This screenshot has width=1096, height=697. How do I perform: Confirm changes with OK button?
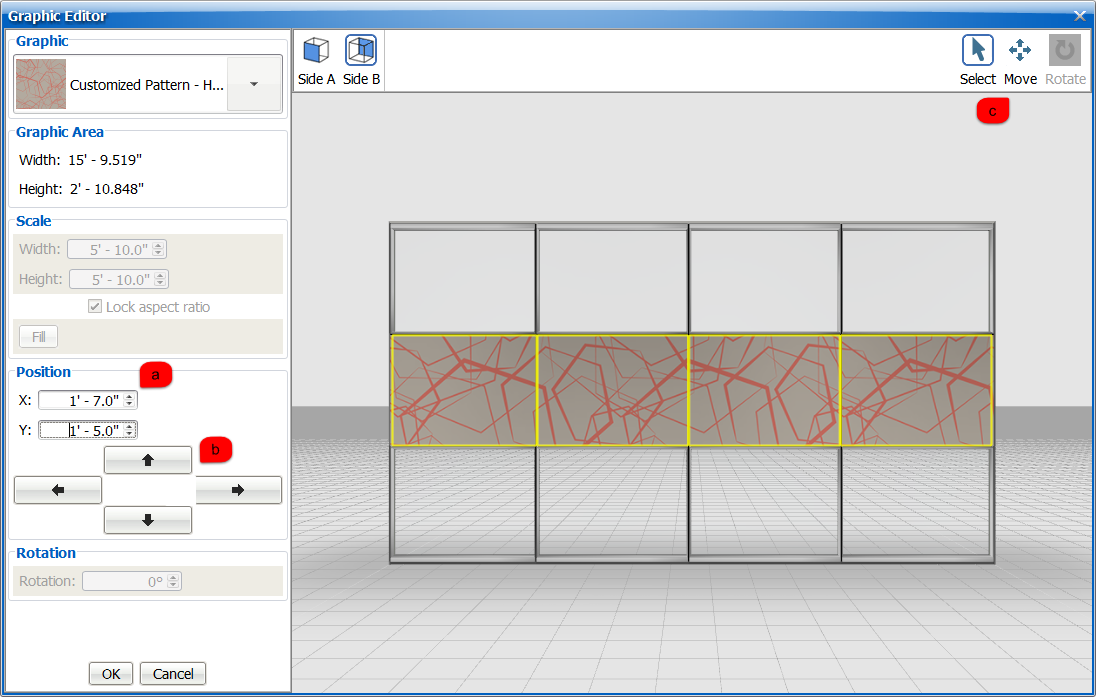(111, 674)
